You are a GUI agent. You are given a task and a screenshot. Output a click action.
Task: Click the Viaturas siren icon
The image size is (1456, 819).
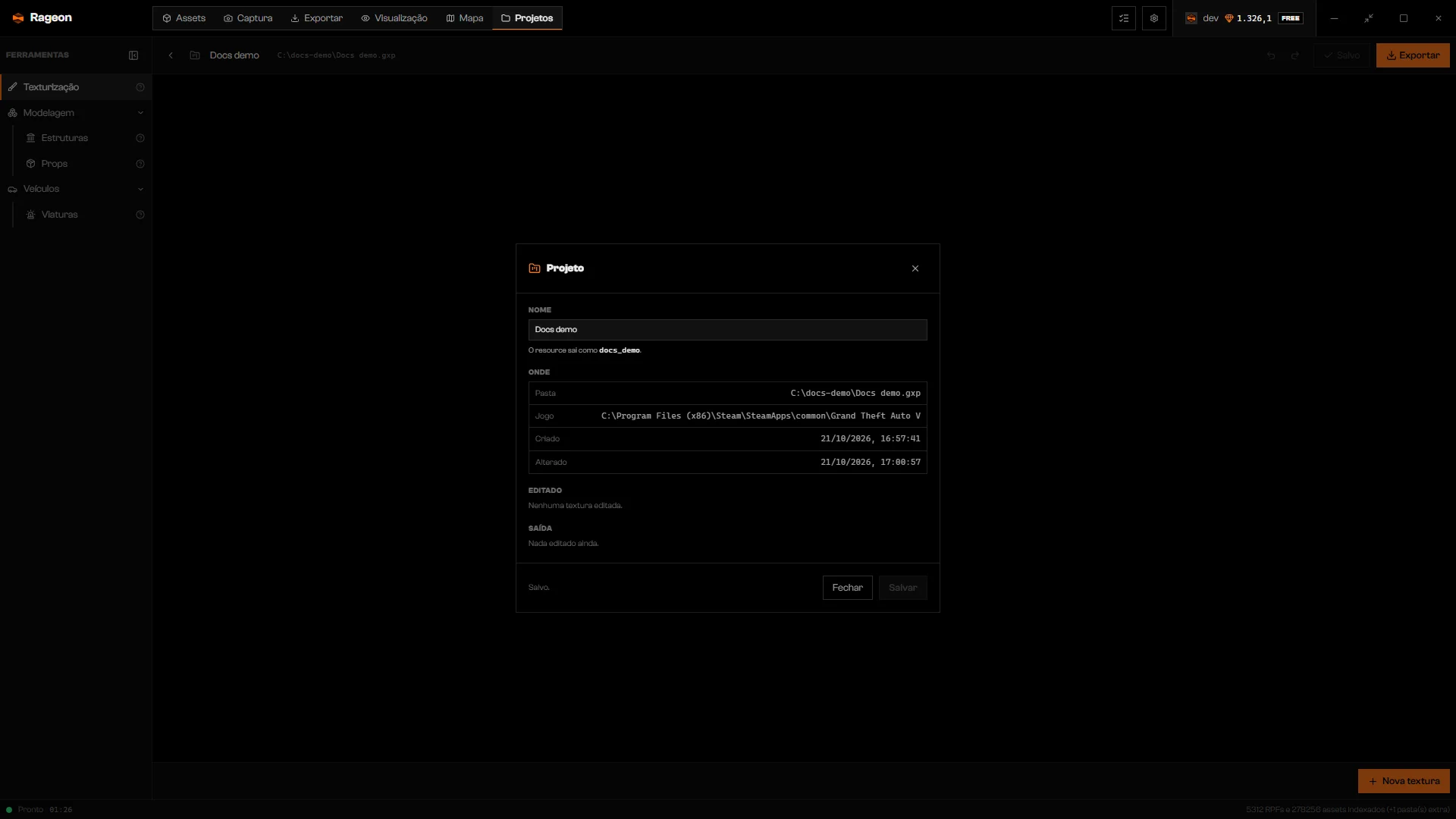point(31,215)
